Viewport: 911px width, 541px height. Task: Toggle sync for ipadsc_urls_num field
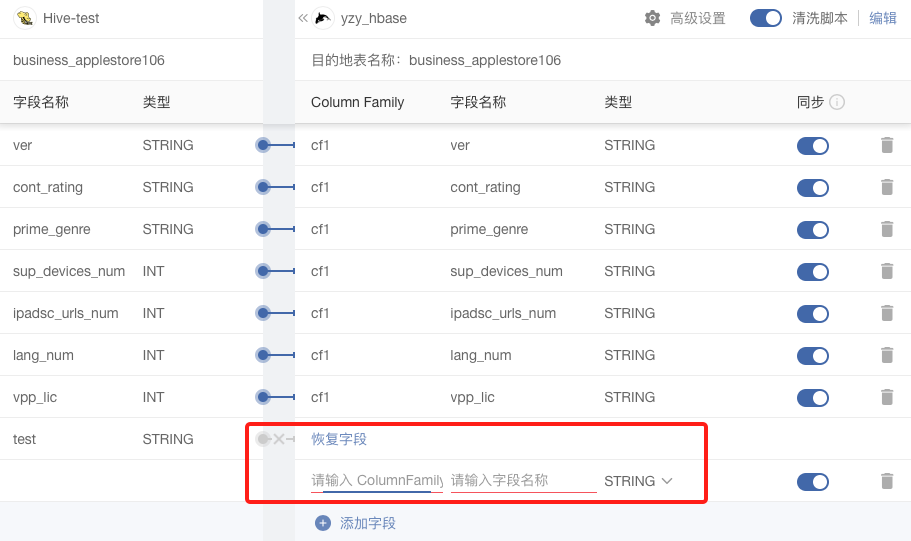[x=813, y=313]
